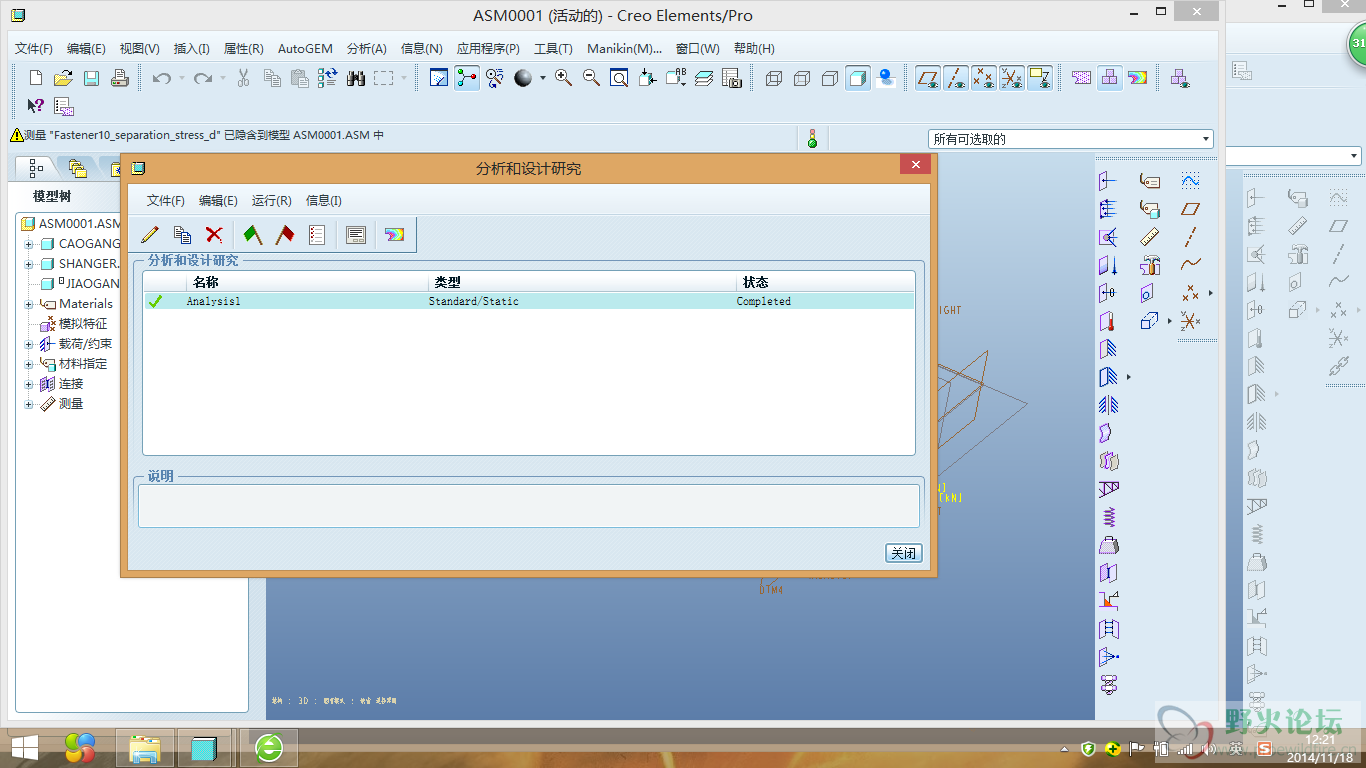Click the Windows Start button
Viewport: 1366px width, 768px height.
click(24, 748)
